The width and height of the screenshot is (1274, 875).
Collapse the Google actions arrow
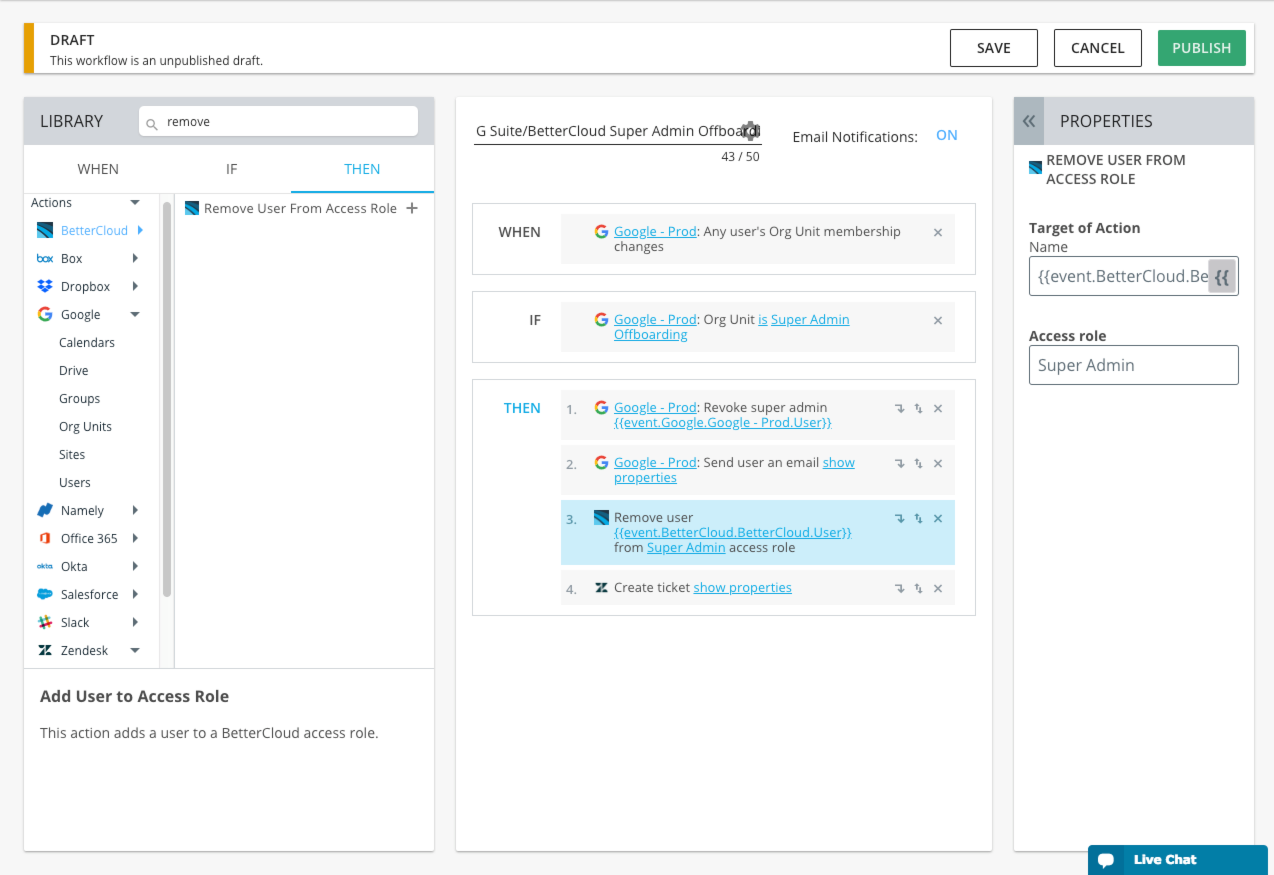pos(135,314)
